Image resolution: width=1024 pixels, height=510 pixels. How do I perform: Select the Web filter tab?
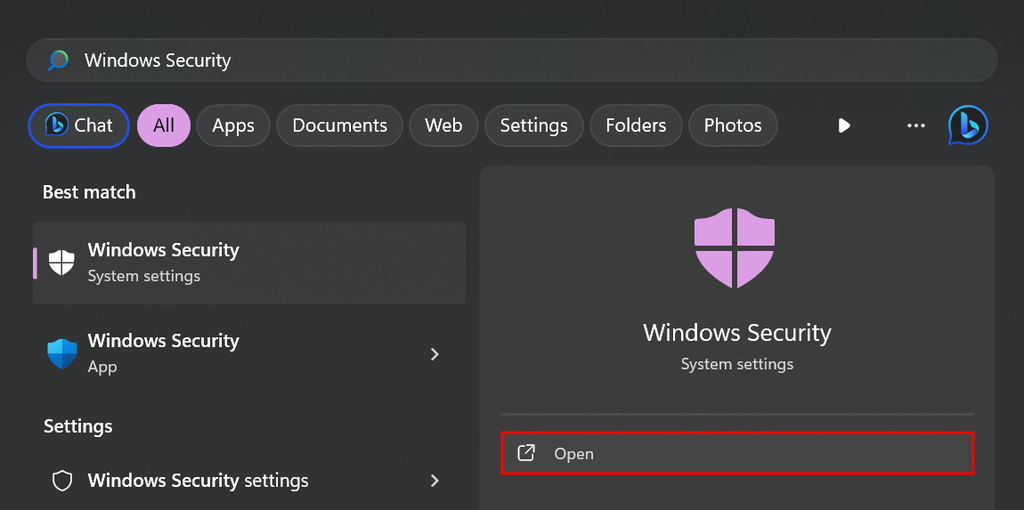[443, 125]
